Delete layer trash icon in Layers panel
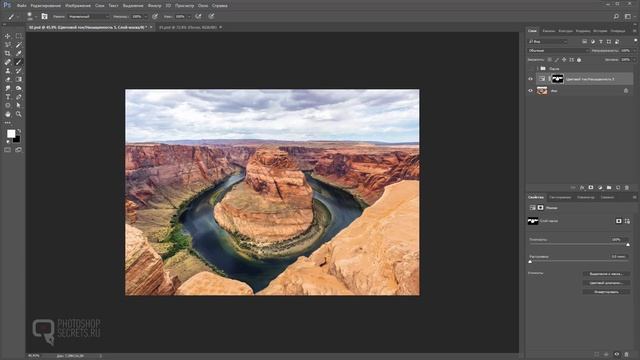The height and width of the screenshot is (360, 640). (627, 188)
